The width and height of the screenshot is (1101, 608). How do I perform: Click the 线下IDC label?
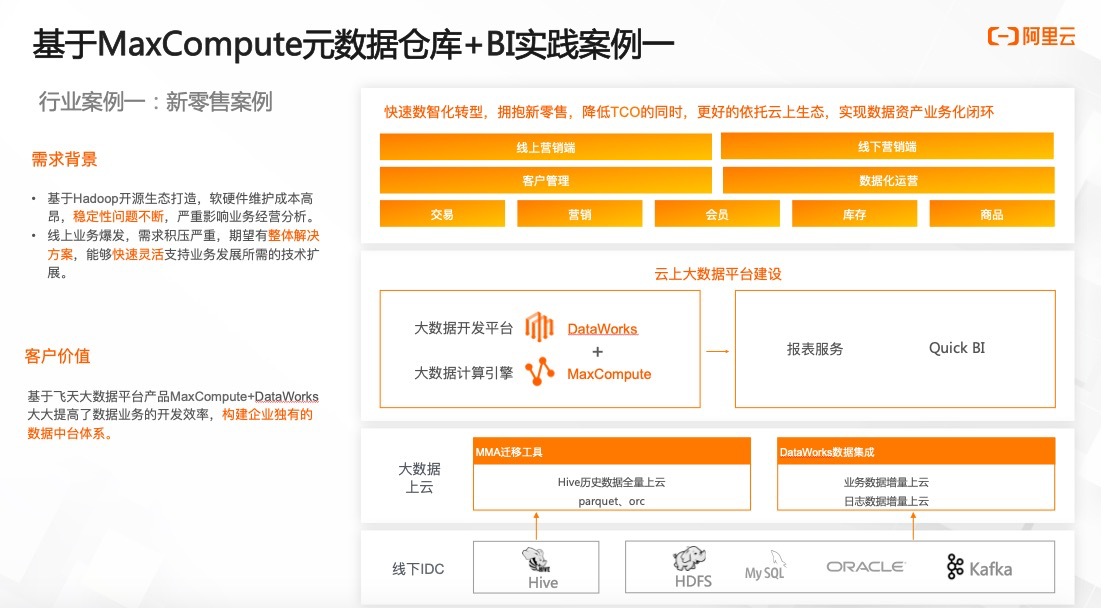click(418, 569)
